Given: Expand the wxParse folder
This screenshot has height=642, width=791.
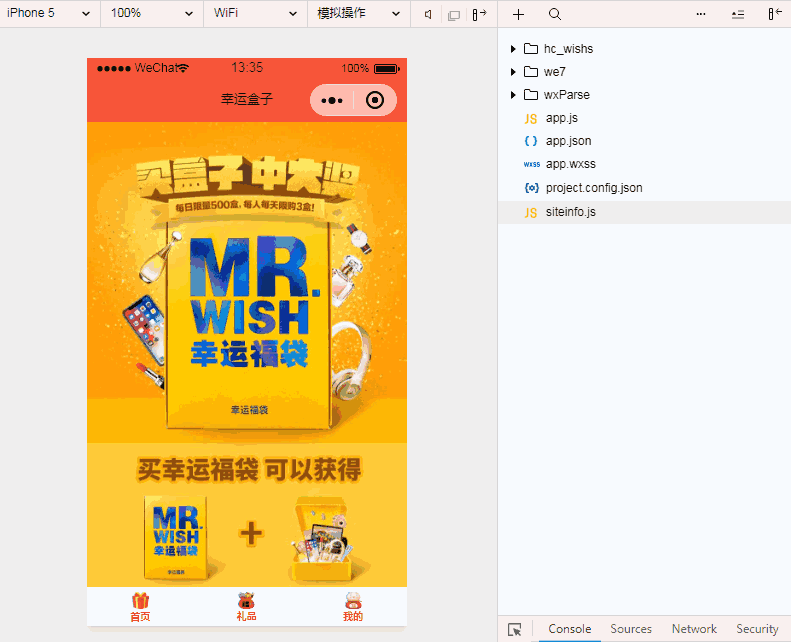Looking at the screenshot, I should (x=513, y=95).
